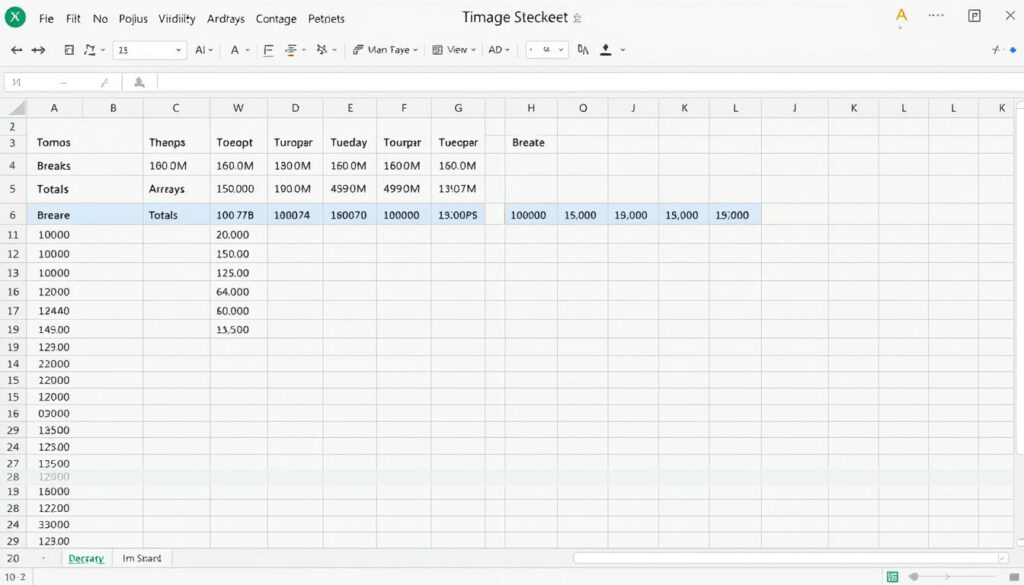Open the small combo box after AD

(x=547, y=50)
